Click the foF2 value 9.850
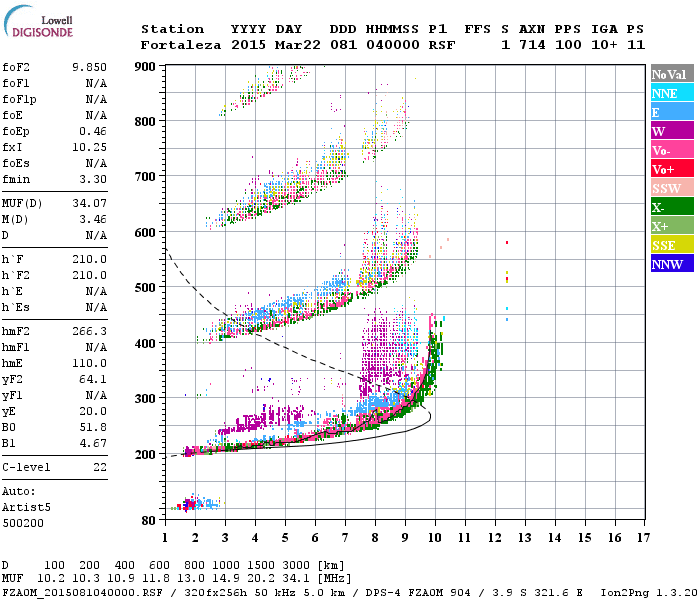 [x=89, y=67]
